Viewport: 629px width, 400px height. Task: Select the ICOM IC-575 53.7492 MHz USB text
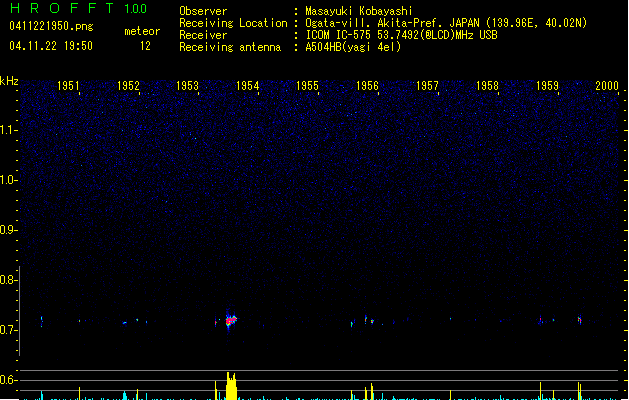tap(402, 35)
